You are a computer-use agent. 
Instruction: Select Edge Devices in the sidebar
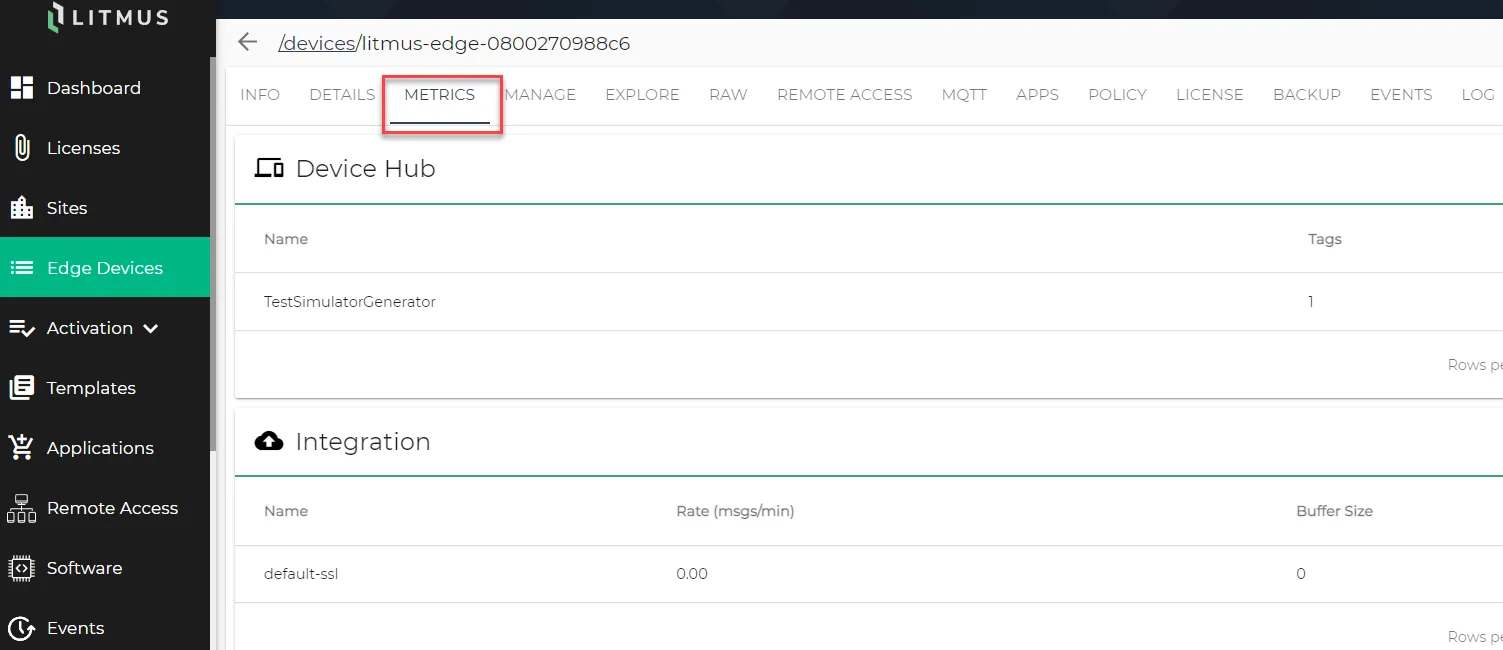[x=105, y=268]
